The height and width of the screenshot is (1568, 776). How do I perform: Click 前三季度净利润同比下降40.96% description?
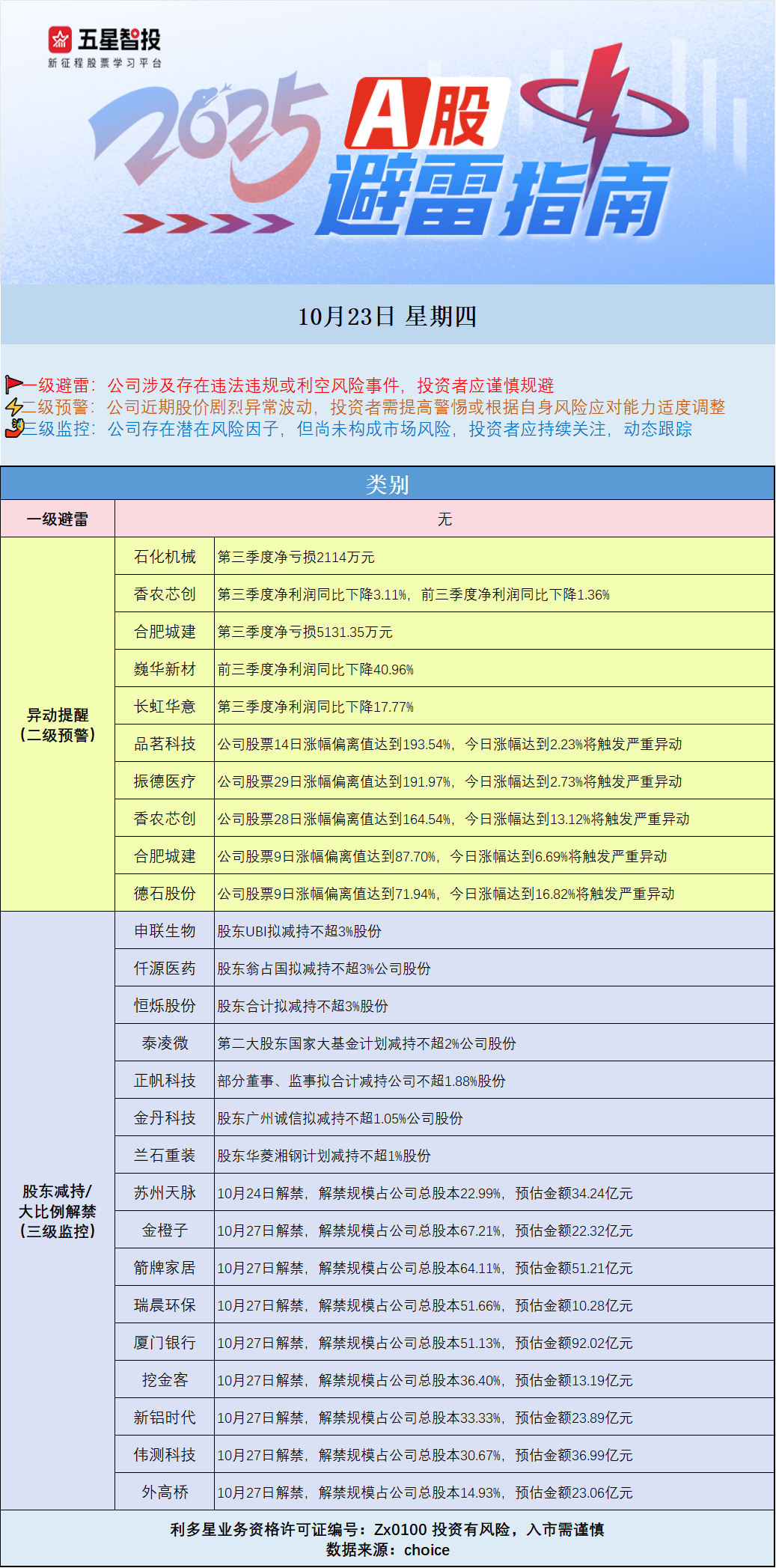(x=316, y=669)
